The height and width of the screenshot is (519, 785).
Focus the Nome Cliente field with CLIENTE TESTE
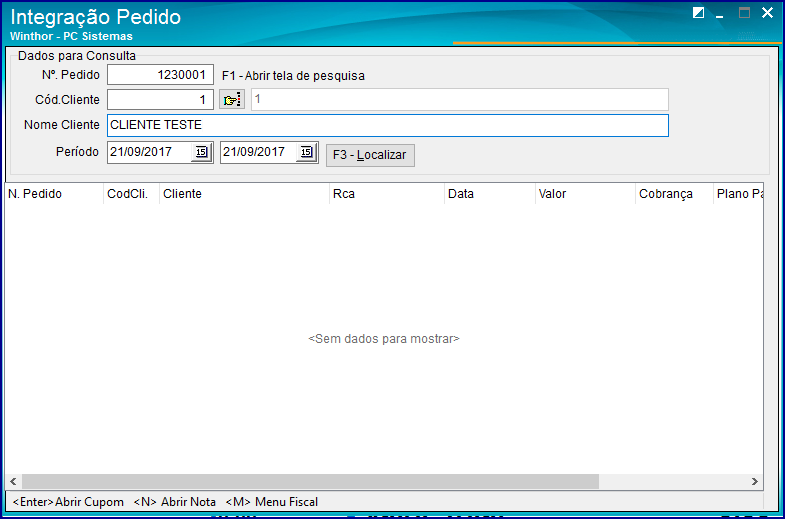tap(388, 125)
